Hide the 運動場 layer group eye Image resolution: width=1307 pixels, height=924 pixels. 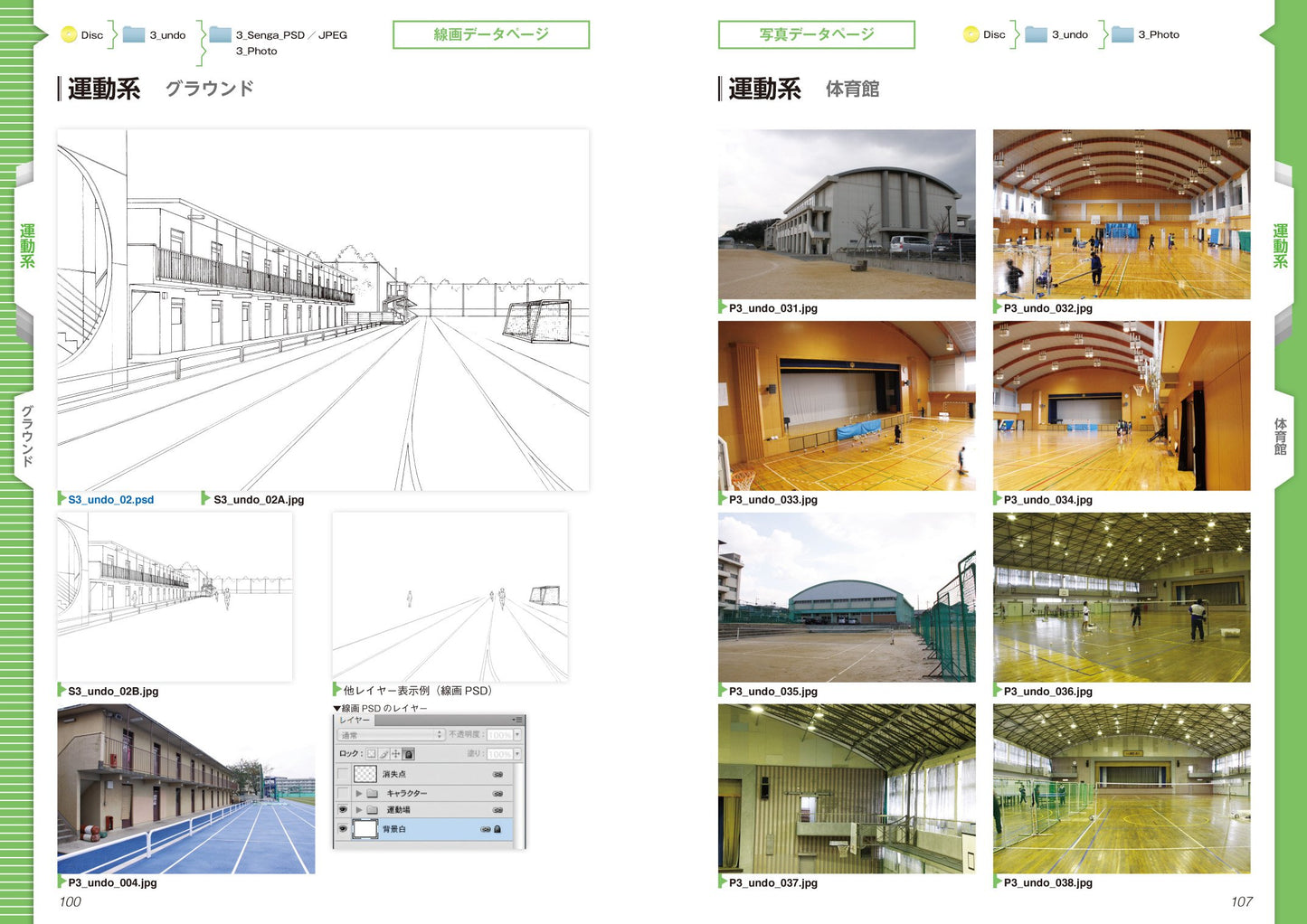[343, 810]
